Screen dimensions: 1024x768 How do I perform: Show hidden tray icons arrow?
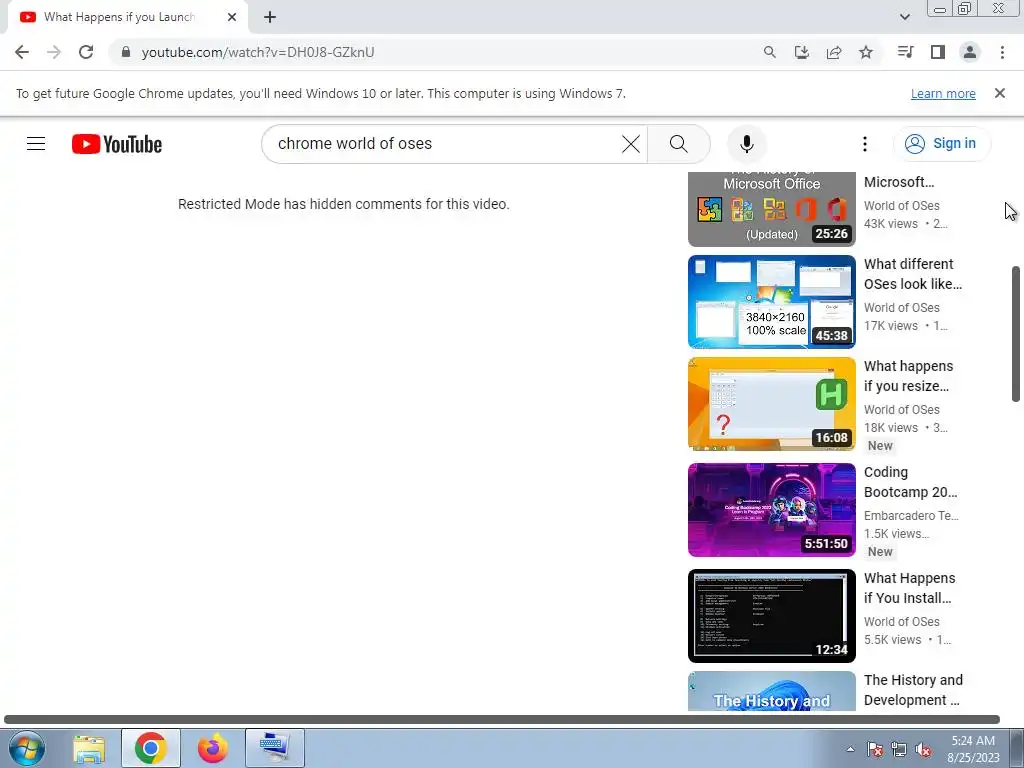coord(850,749)
